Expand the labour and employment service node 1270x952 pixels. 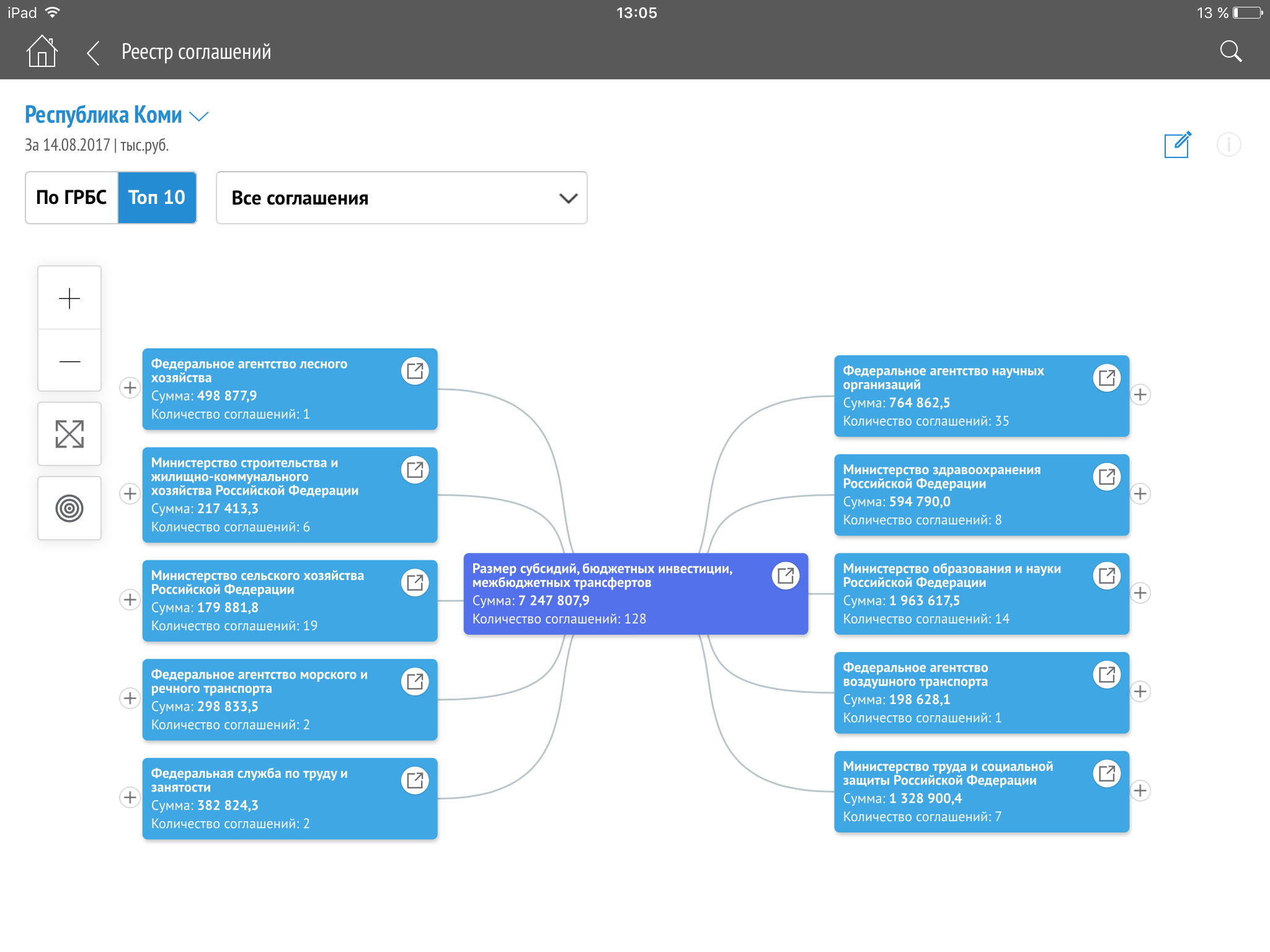pyautogui.click(x=130, y=797)
